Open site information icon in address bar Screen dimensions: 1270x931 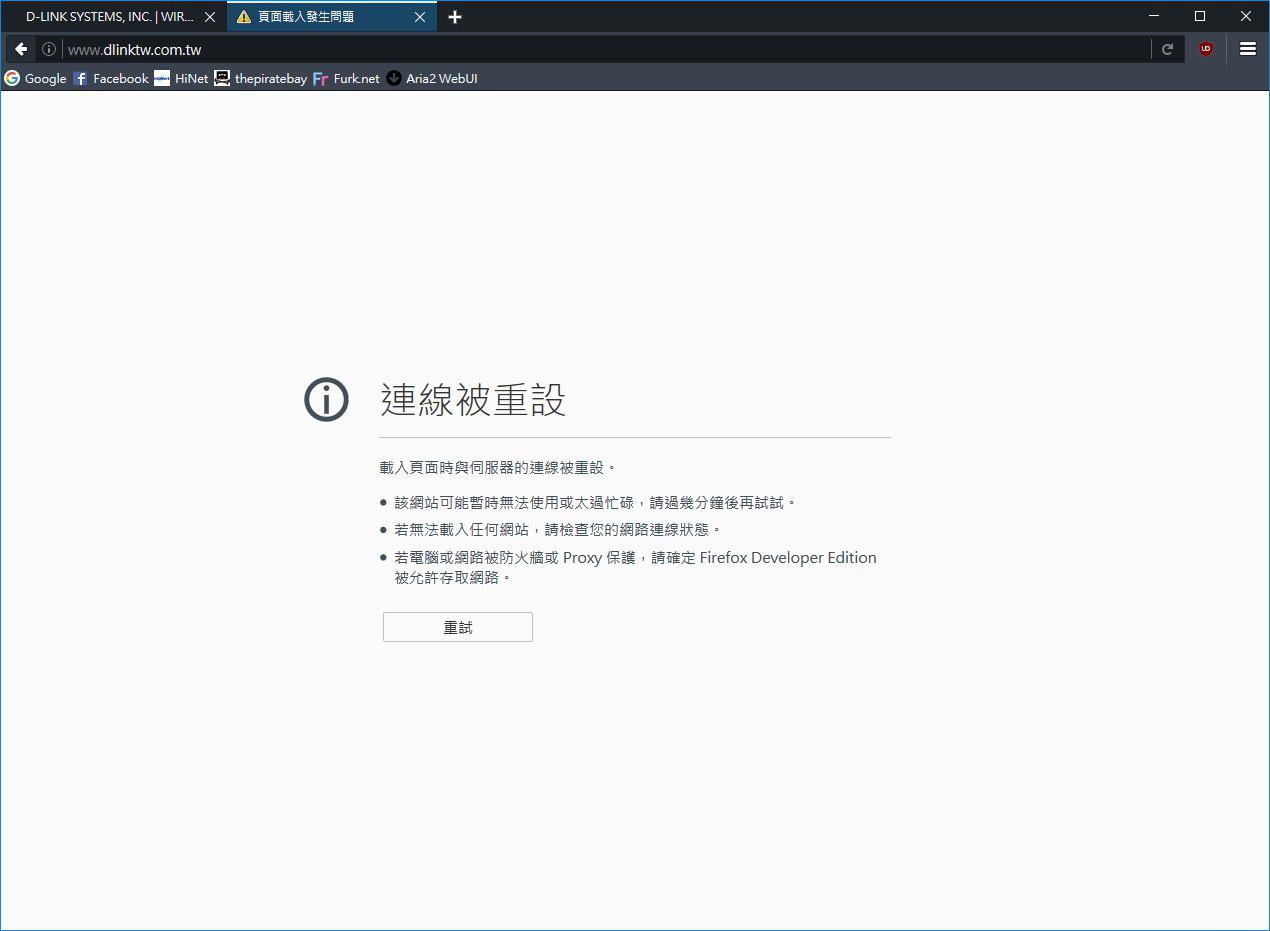48,49
